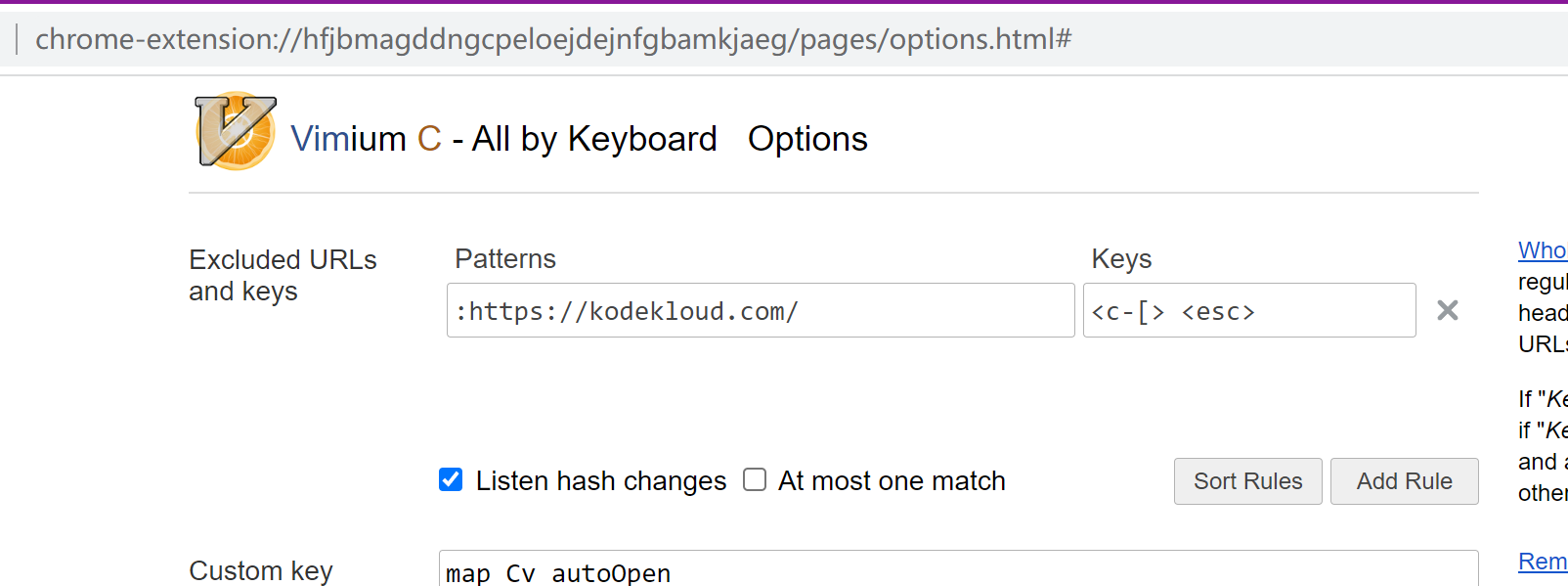Click the Vimium C logo icon
Viewport: 1568px width, 586px height.
pos(235,132)
